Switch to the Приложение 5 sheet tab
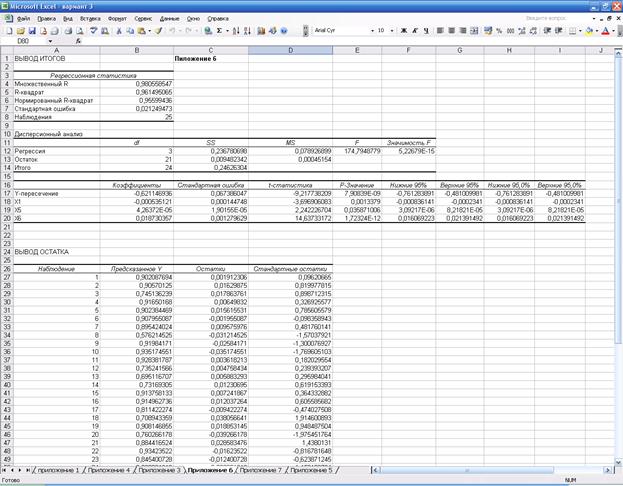623x486 pixels. [311, 470]
